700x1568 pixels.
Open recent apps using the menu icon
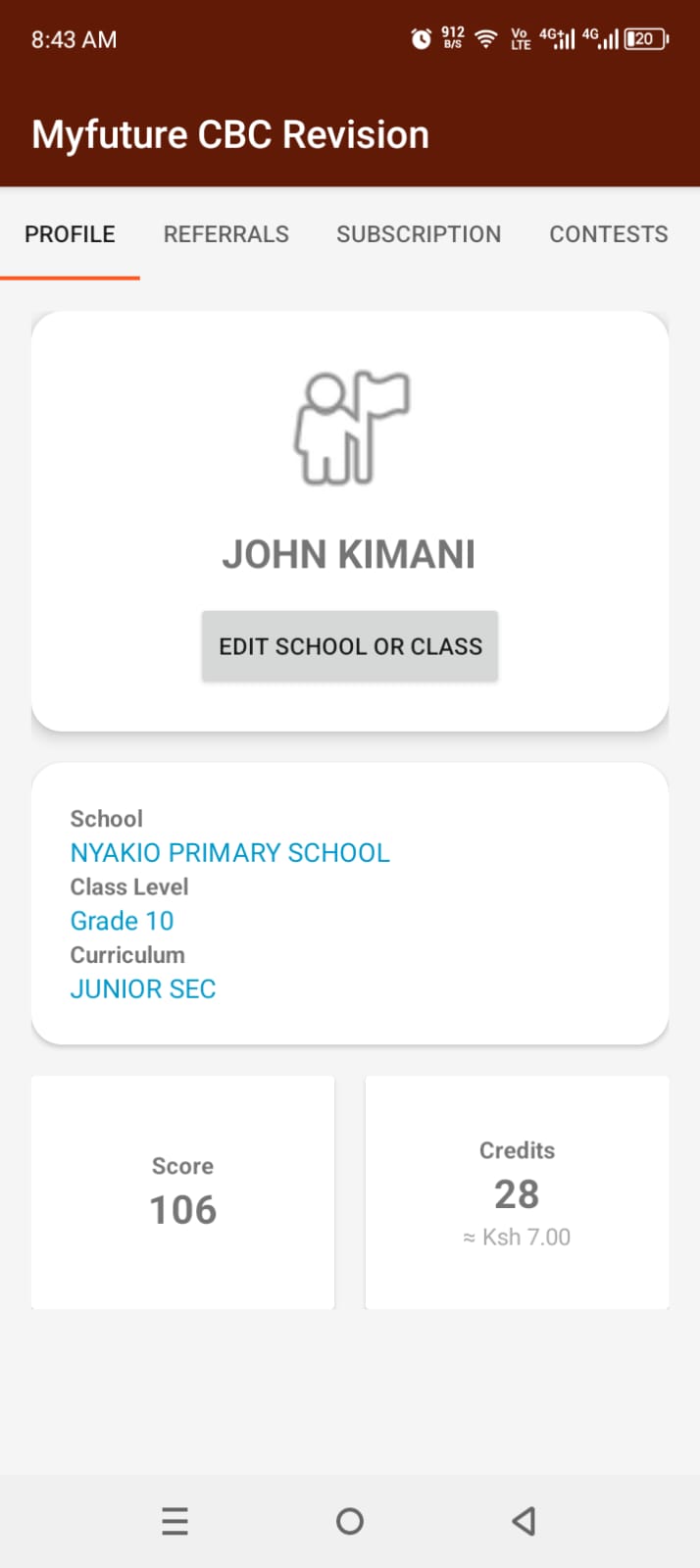(175, 1520)
